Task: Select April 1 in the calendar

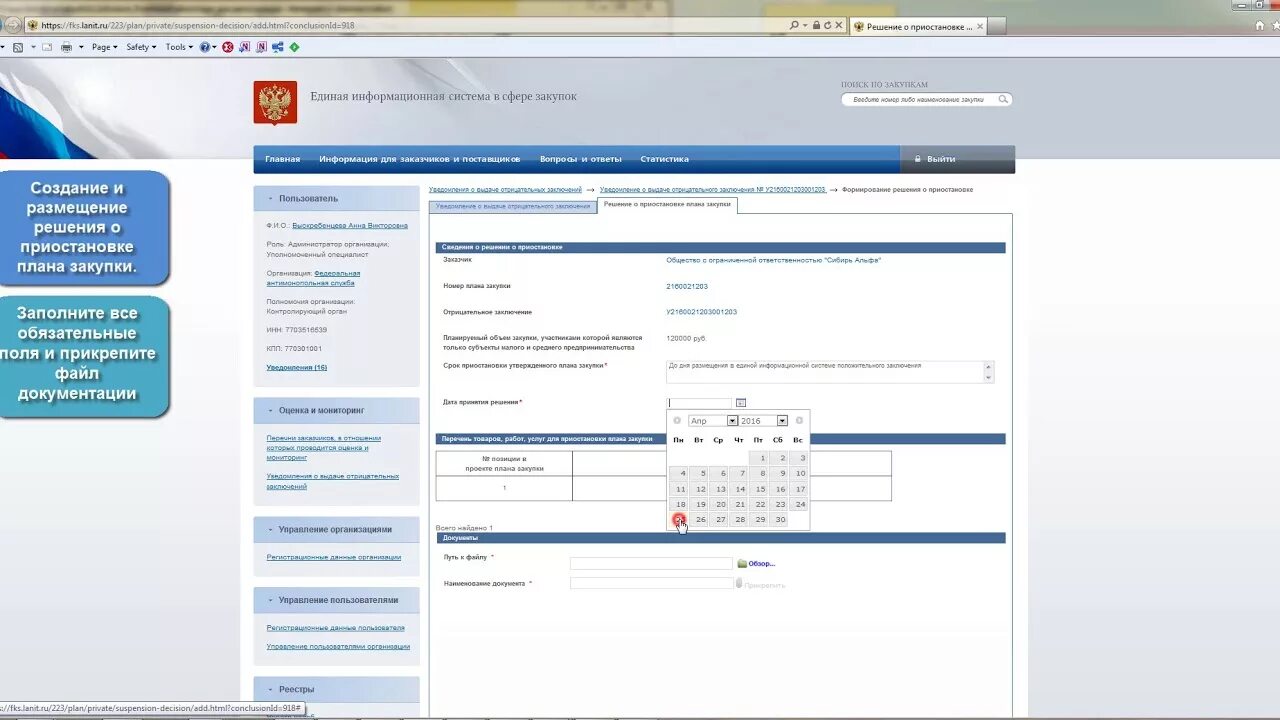Action: pos(760,458)
